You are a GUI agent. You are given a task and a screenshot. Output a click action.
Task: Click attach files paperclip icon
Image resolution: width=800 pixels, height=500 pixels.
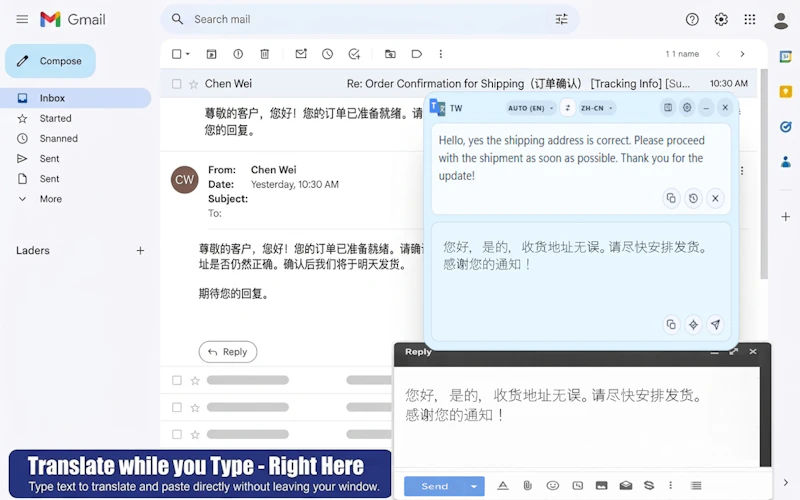click(x=528, y=486)
